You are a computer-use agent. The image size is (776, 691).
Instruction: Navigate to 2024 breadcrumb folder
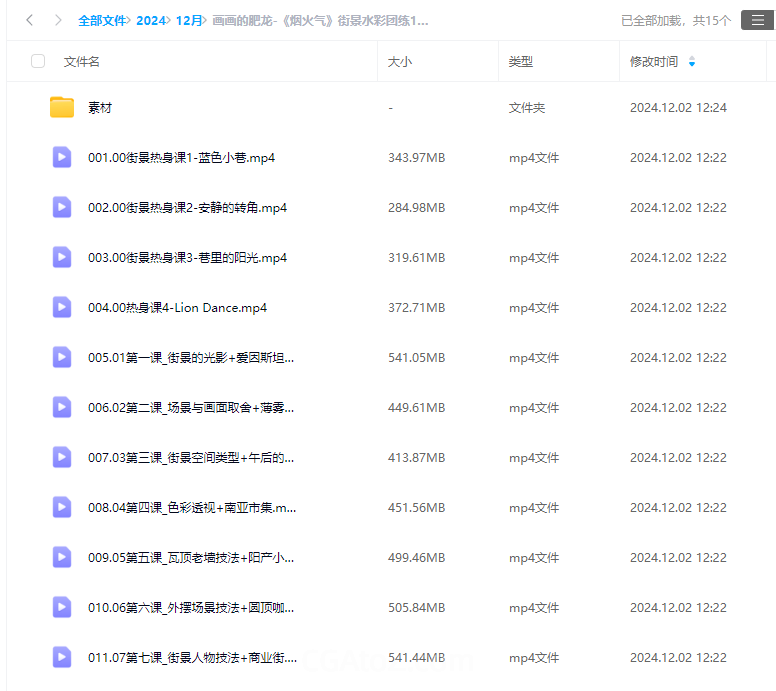click(x=151, y=20)
